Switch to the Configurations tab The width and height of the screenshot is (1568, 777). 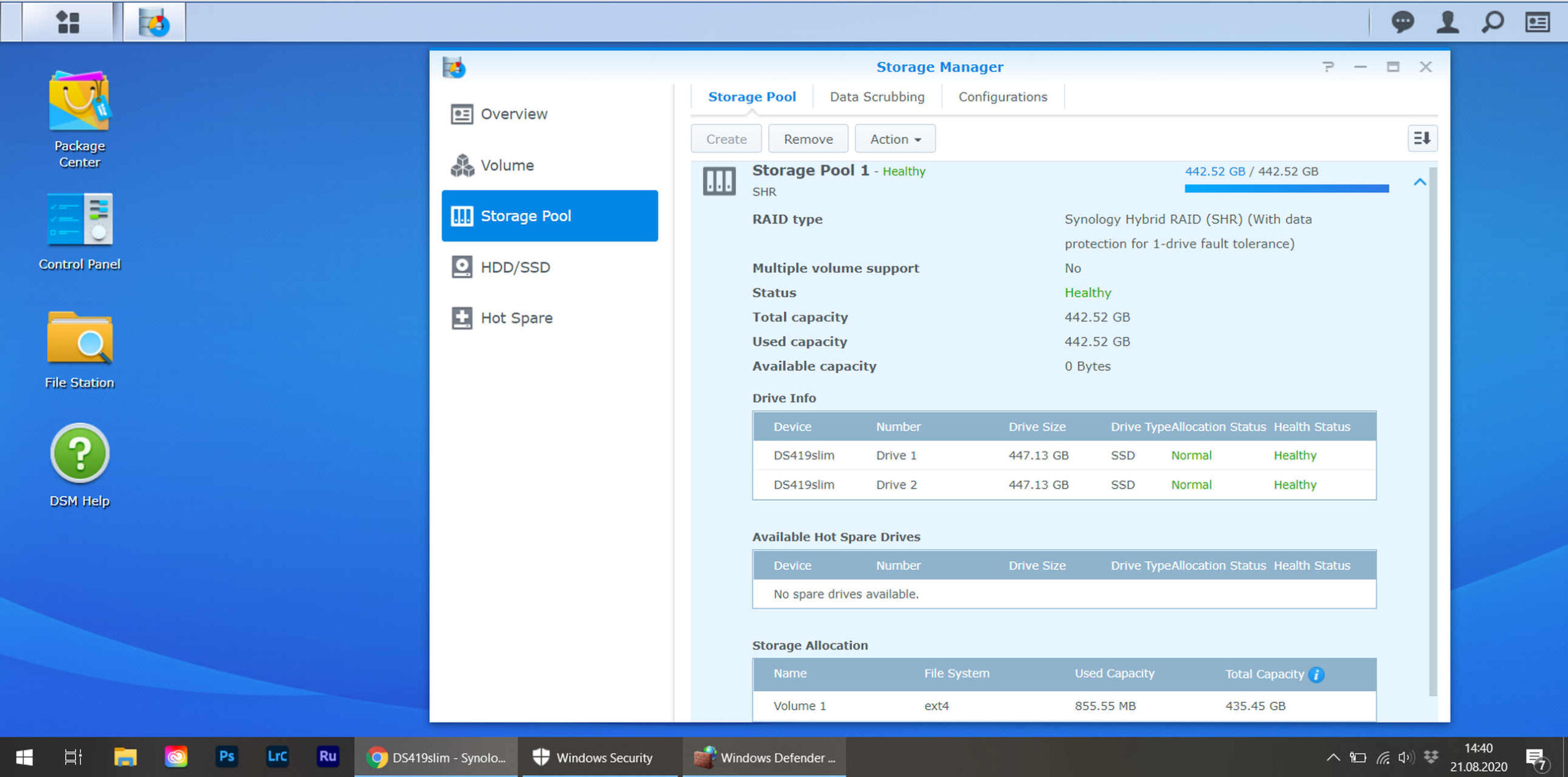point(1002,97)
